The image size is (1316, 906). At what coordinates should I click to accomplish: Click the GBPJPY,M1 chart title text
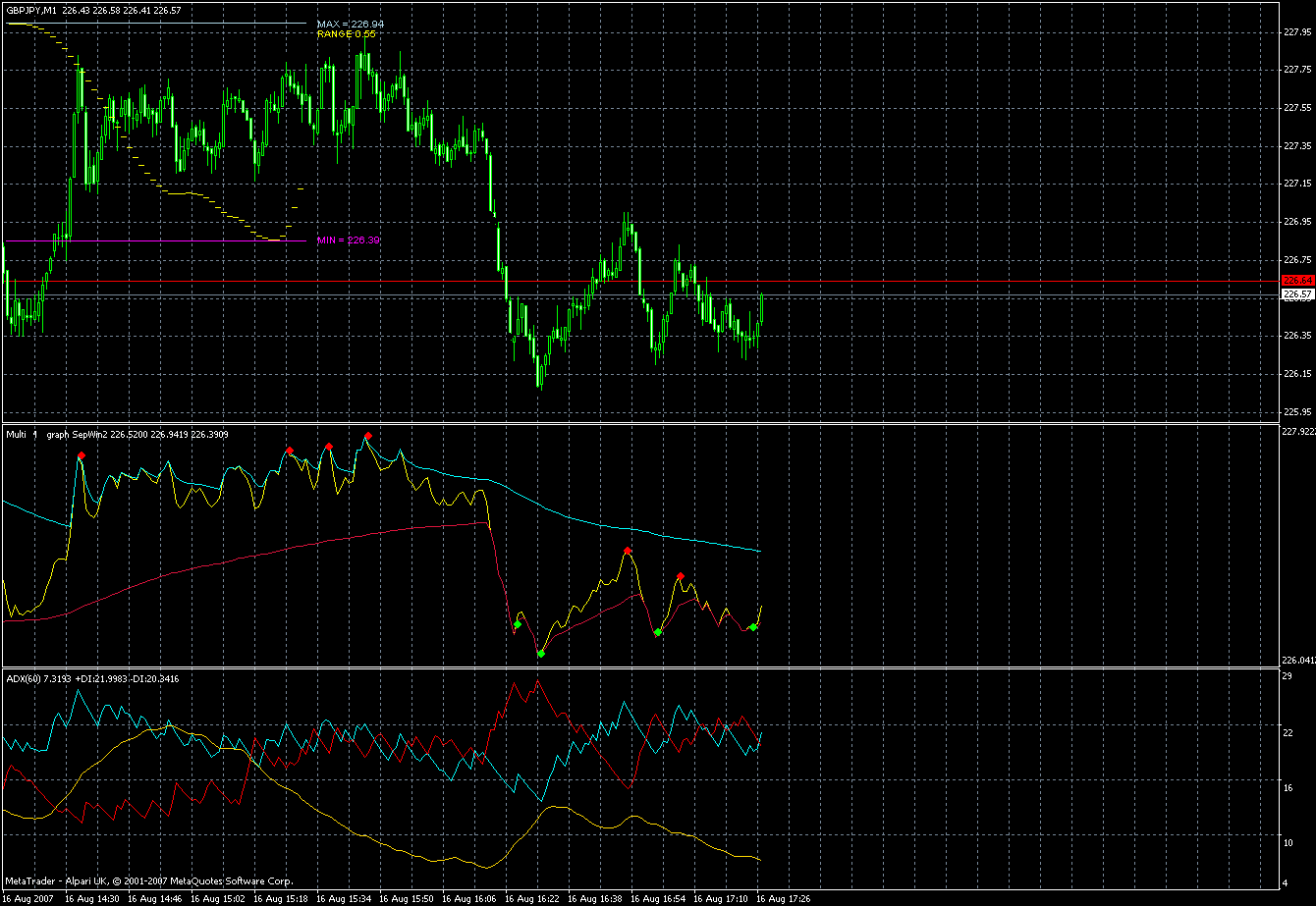[30, 10]
